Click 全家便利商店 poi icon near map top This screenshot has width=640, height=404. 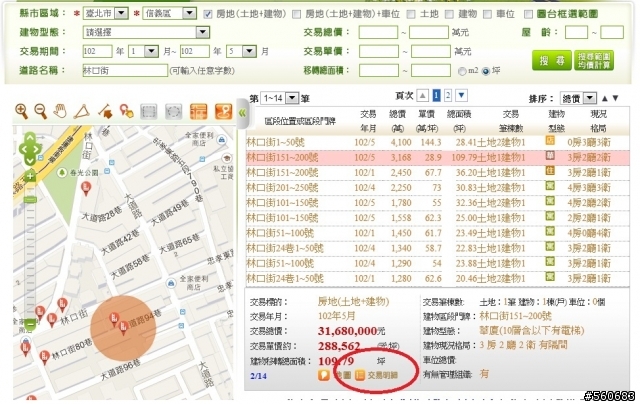tap(222, 140)
